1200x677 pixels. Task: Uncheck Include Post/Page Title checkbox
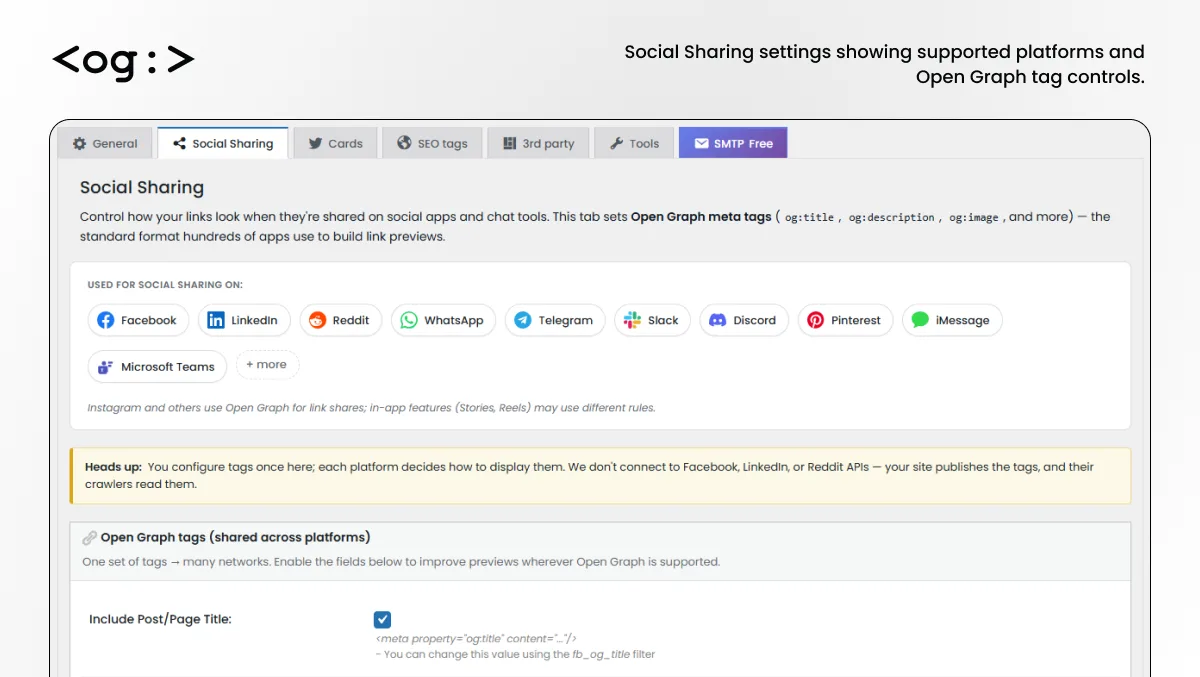point(382,619)
